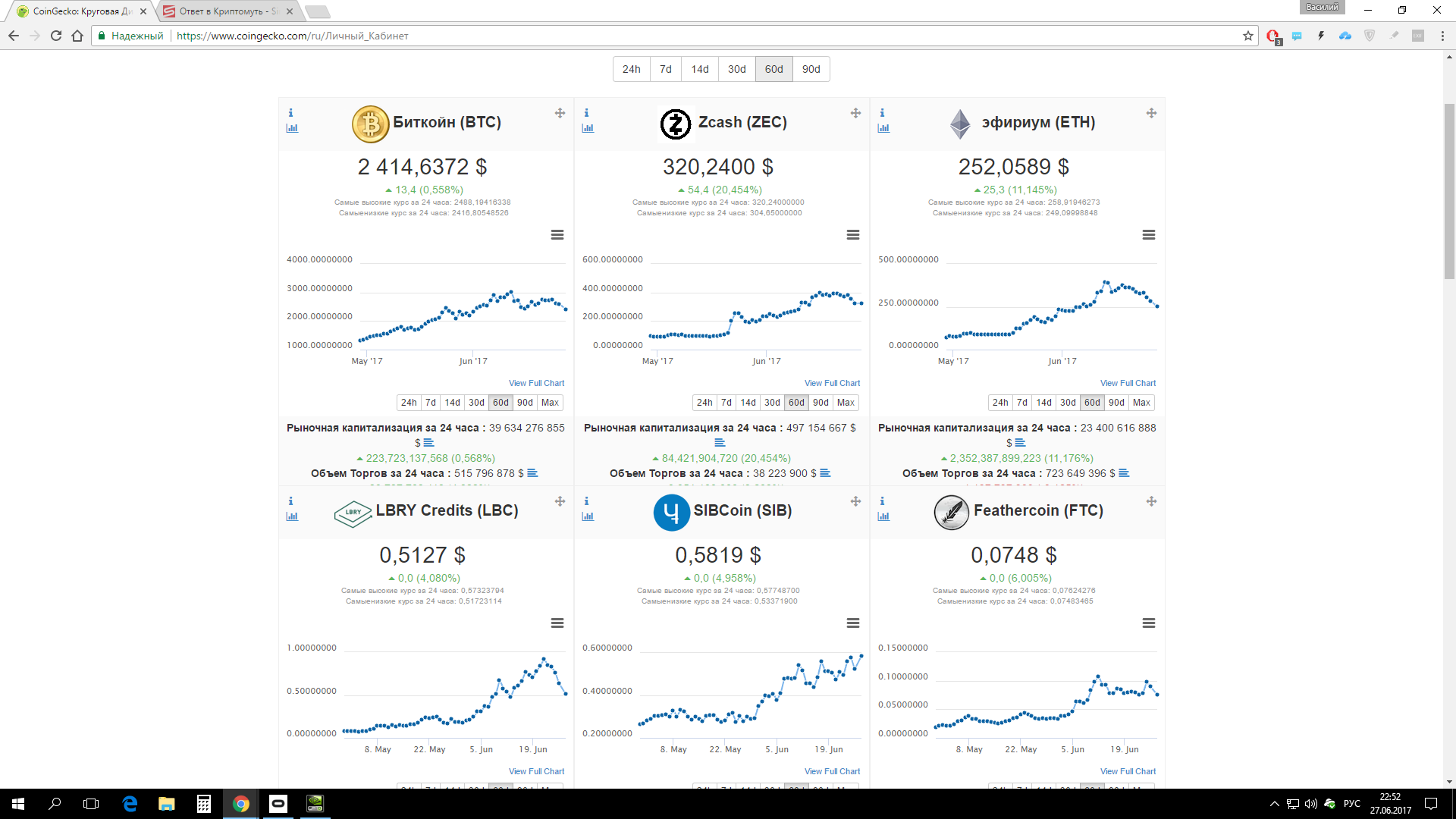Open the bar chart icon on Zcash card
1456x819 pixels.
pos(588,128)
